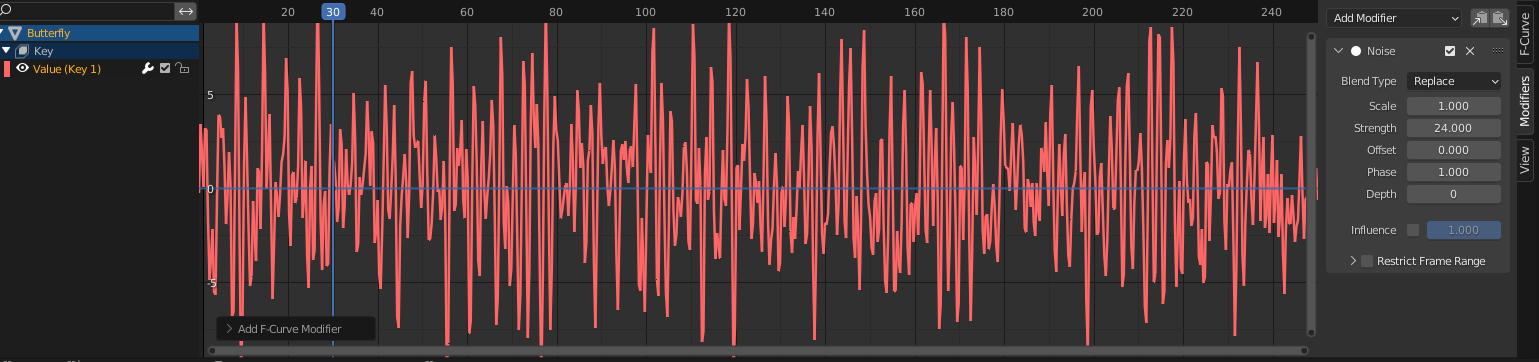Click the current frame 30 marker
This screenshot has height=362, width=1539.
point(333,12)
